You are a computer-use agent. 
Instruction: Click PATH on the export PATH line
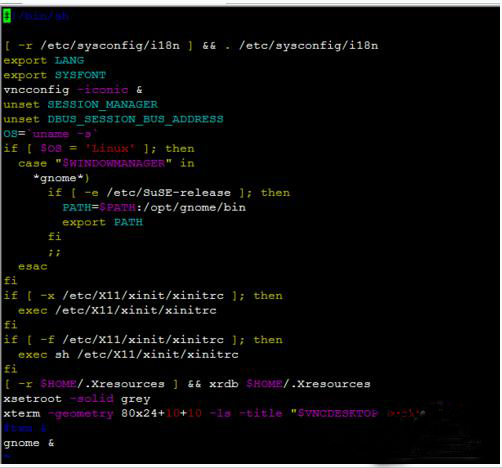pos(128,222)
